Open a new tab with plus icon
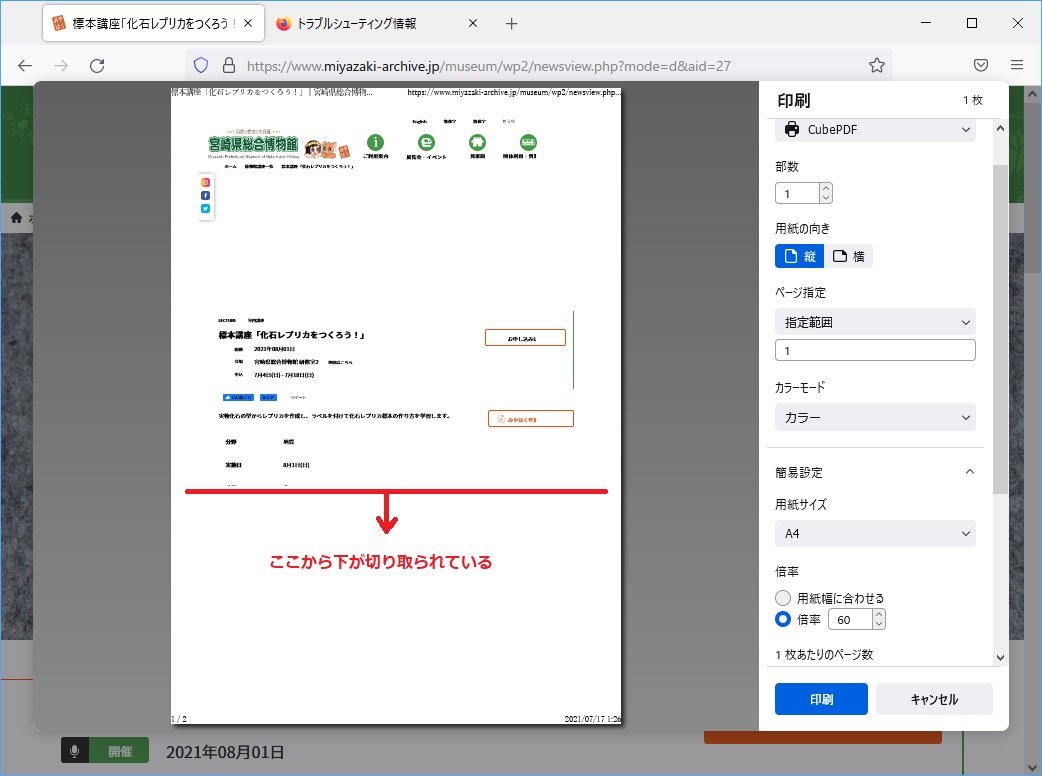This screenshot has width=1042, height=776. [511, 23]
